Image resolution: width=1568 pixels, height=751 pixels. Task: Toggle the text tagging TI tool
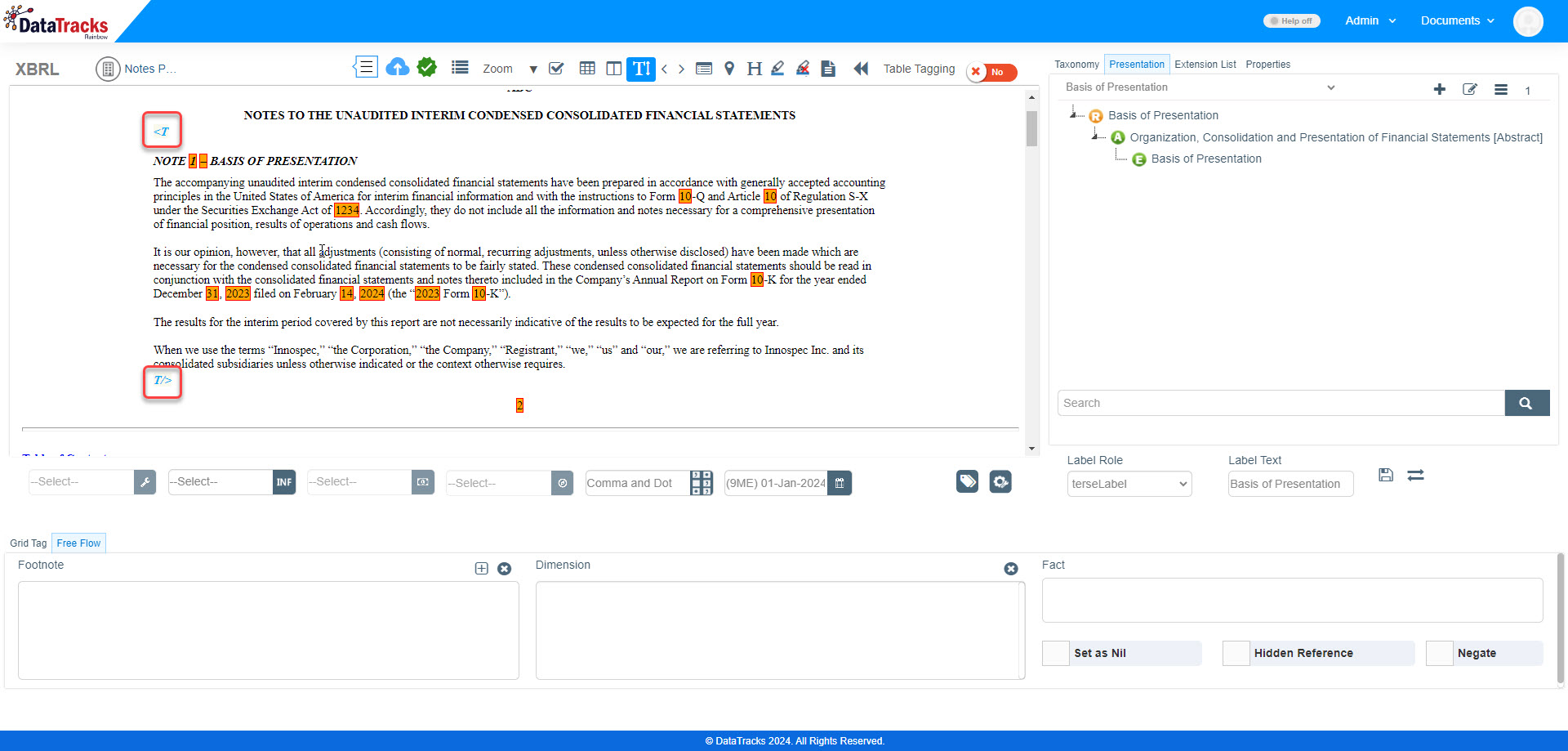(x=641, y=69)
